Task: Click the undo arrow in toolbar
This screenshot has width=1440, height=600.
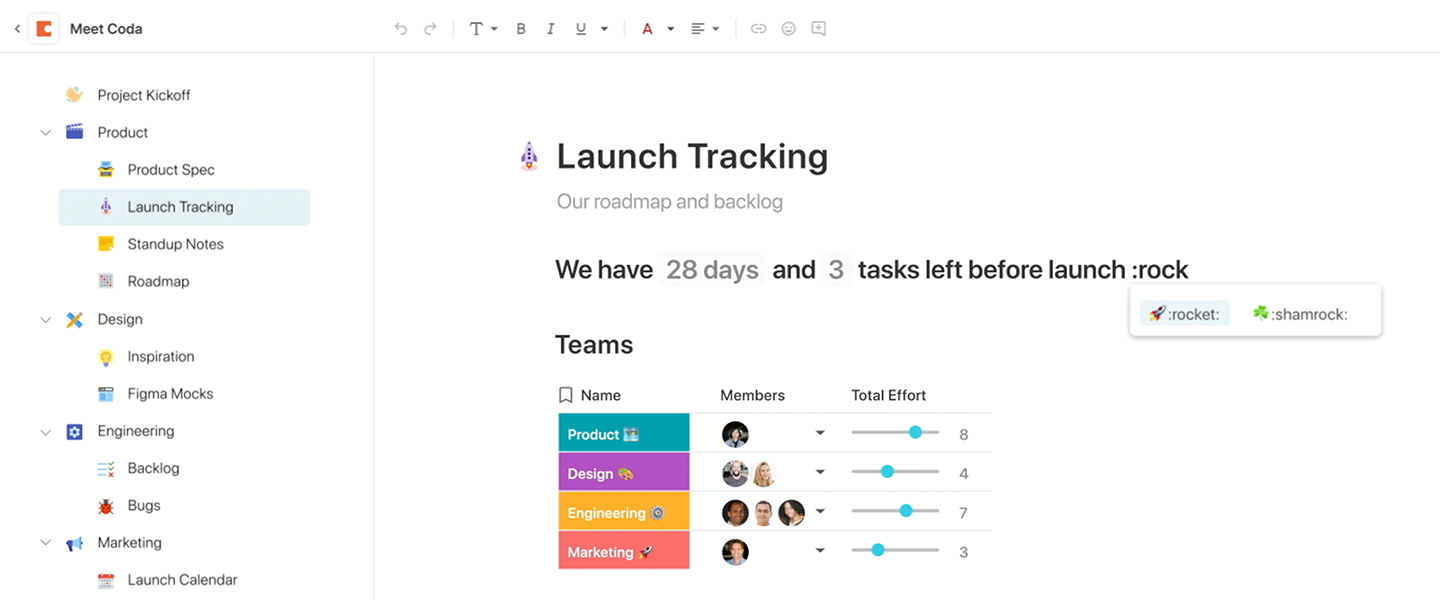Action: pyautogui.click(x=401, y=29)
